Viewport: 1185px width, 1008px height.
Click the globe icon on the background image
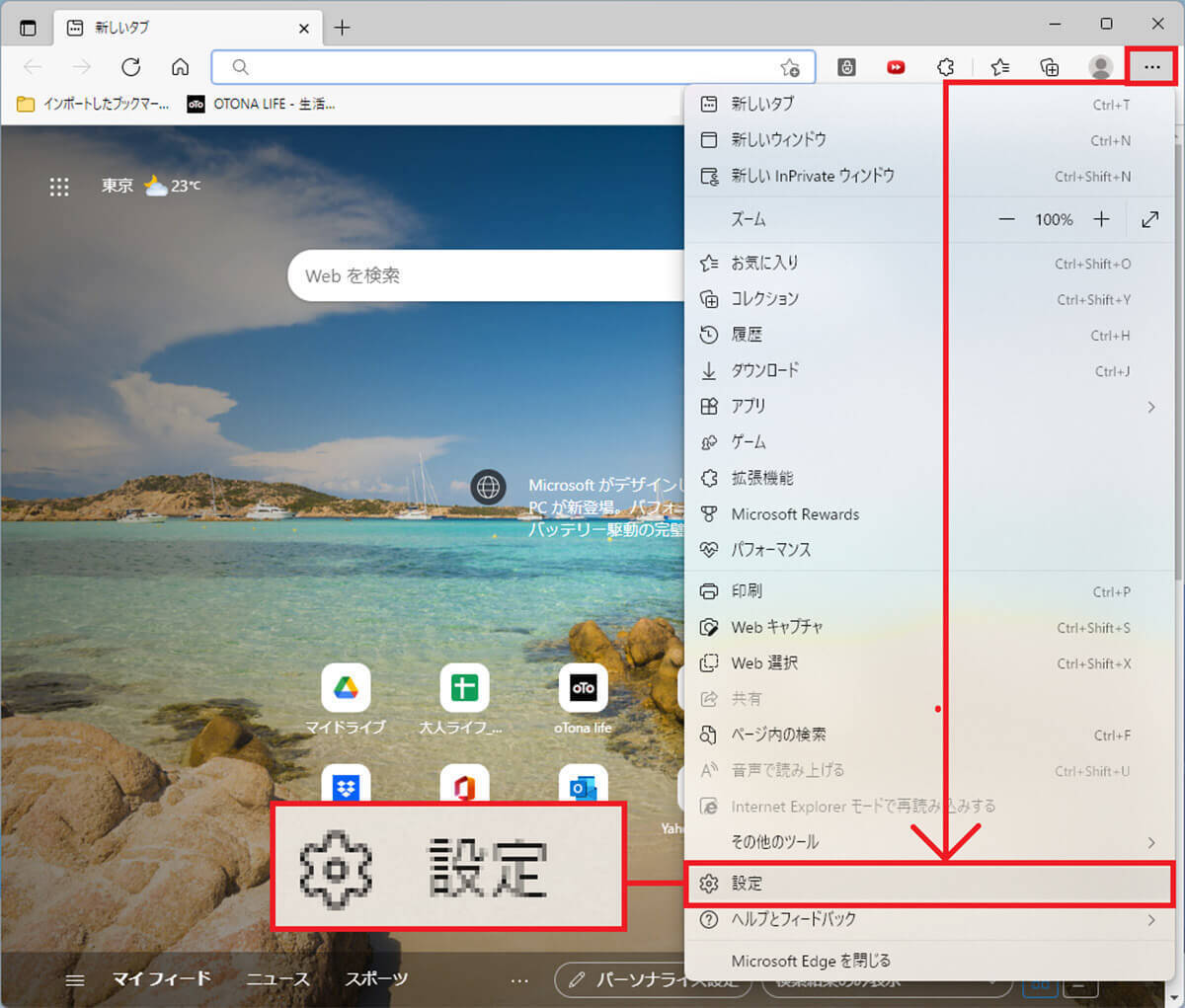coord(488,488)
